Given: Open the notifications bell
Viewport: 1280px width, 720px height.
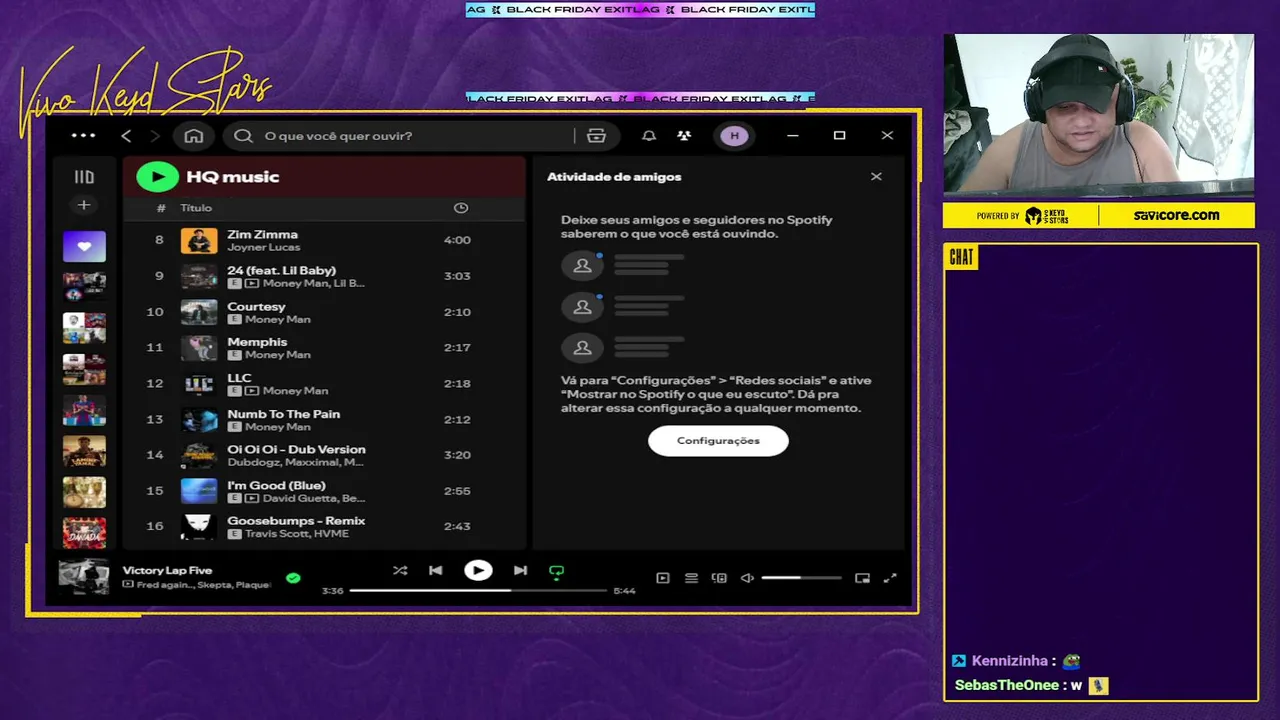Looking at the screenshot, I should [x=649, y=136].
